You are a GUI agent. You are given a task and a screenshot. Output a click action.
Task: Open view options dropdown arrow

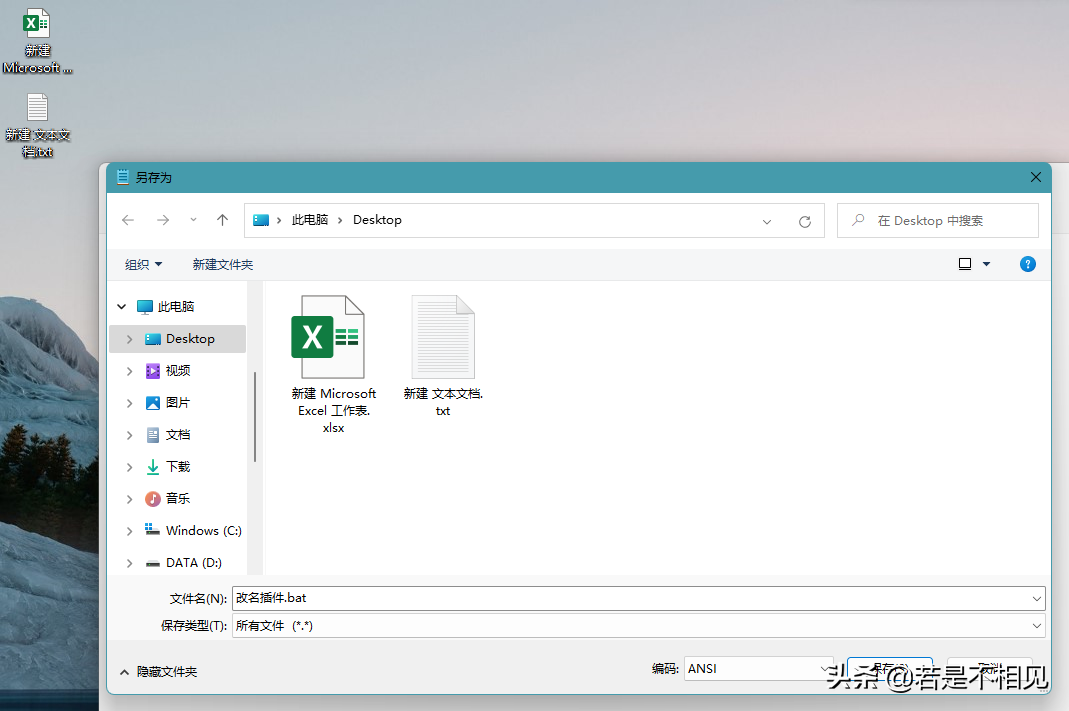pyautogui.click(x=986, y=264)
